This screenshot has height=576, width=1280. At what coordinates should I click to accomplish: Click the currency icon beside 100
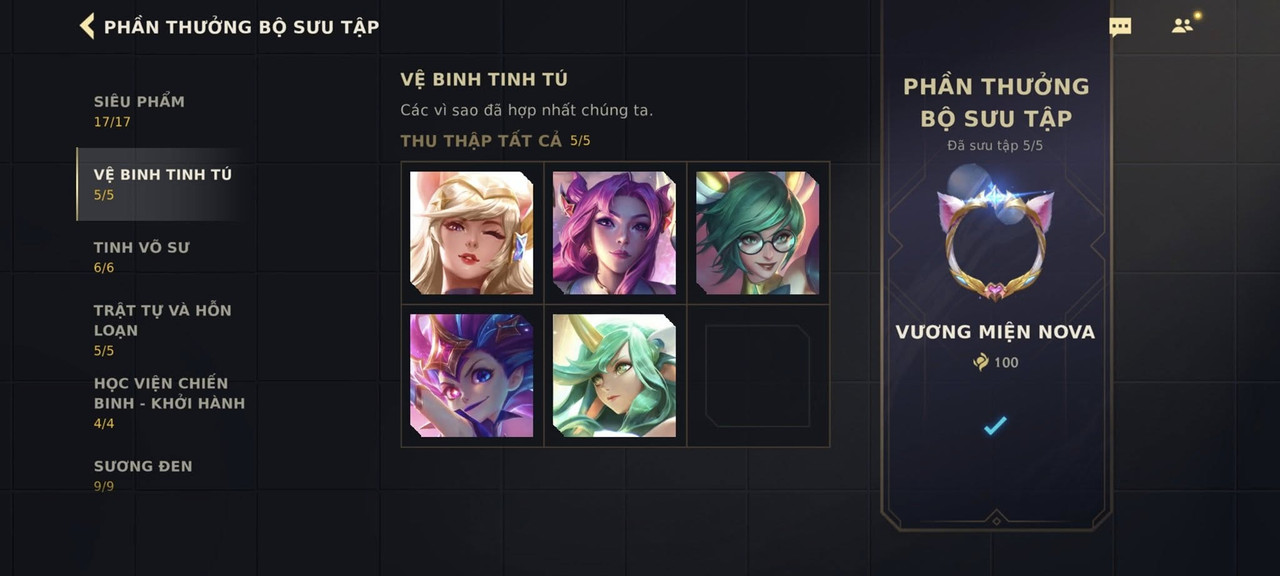coord(981,362)
